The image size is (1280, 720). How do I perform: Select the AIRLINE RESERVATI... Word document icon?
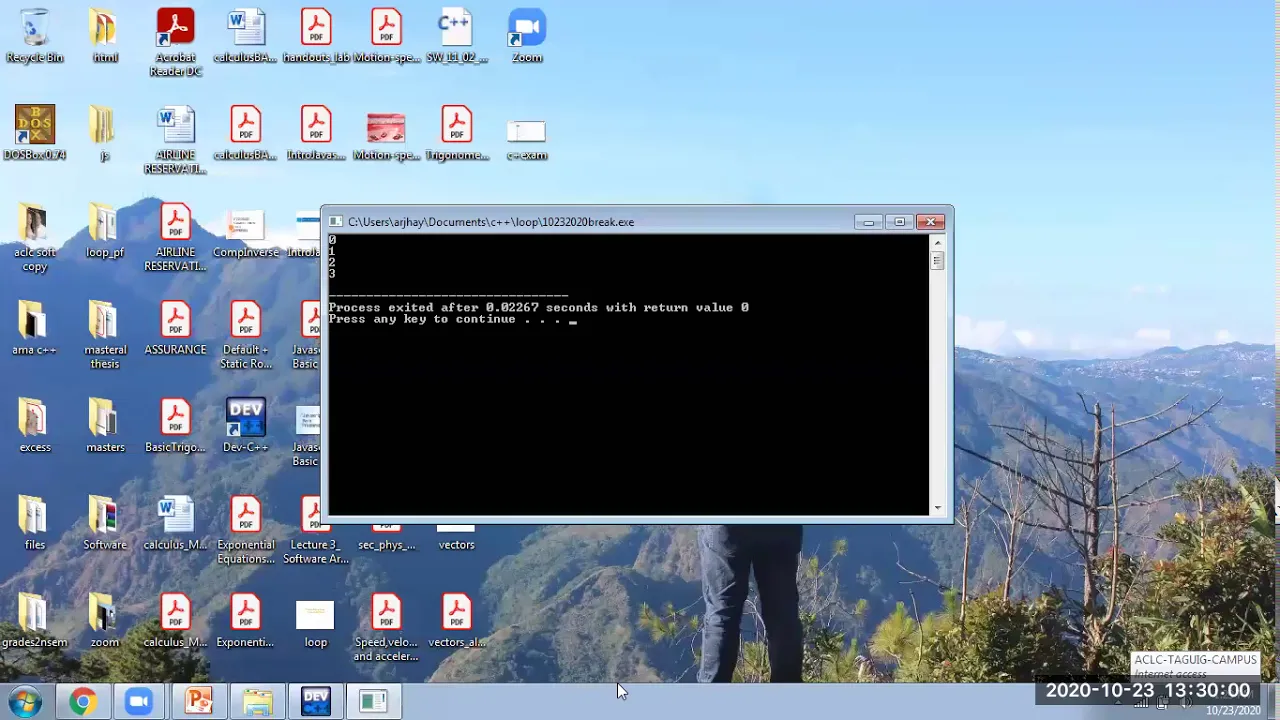(x=175, y=140)
